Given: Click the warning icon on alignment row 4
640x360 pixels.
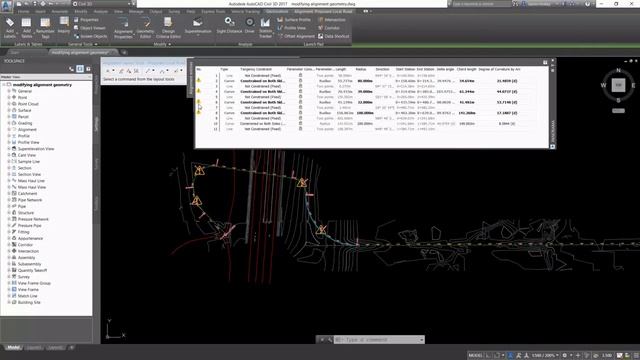Looking at the screenshot, I should 199,91.
